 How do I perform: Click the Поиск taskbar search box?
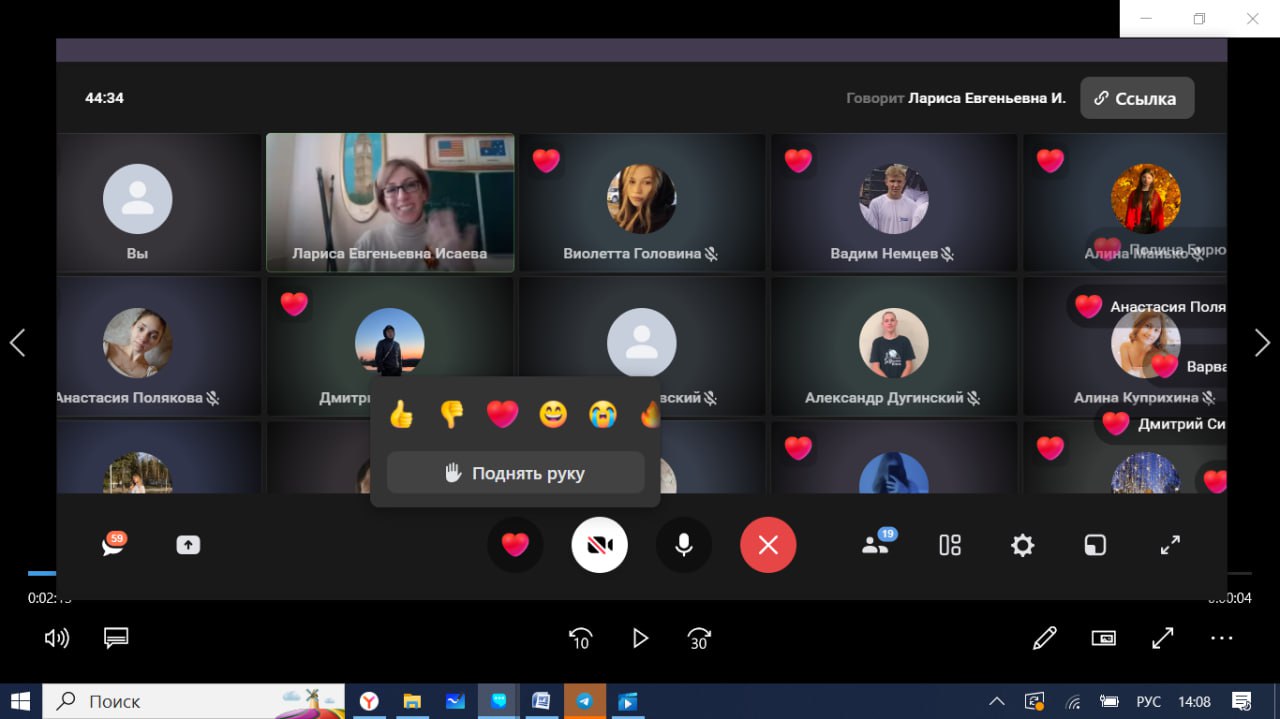coord(193,701)
